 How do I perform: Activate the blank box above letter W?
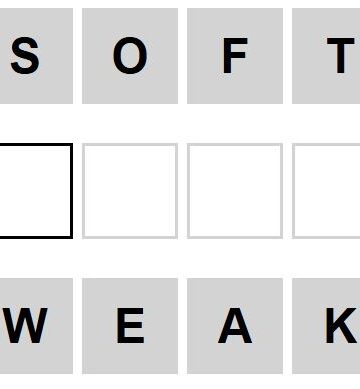point(36,191)
